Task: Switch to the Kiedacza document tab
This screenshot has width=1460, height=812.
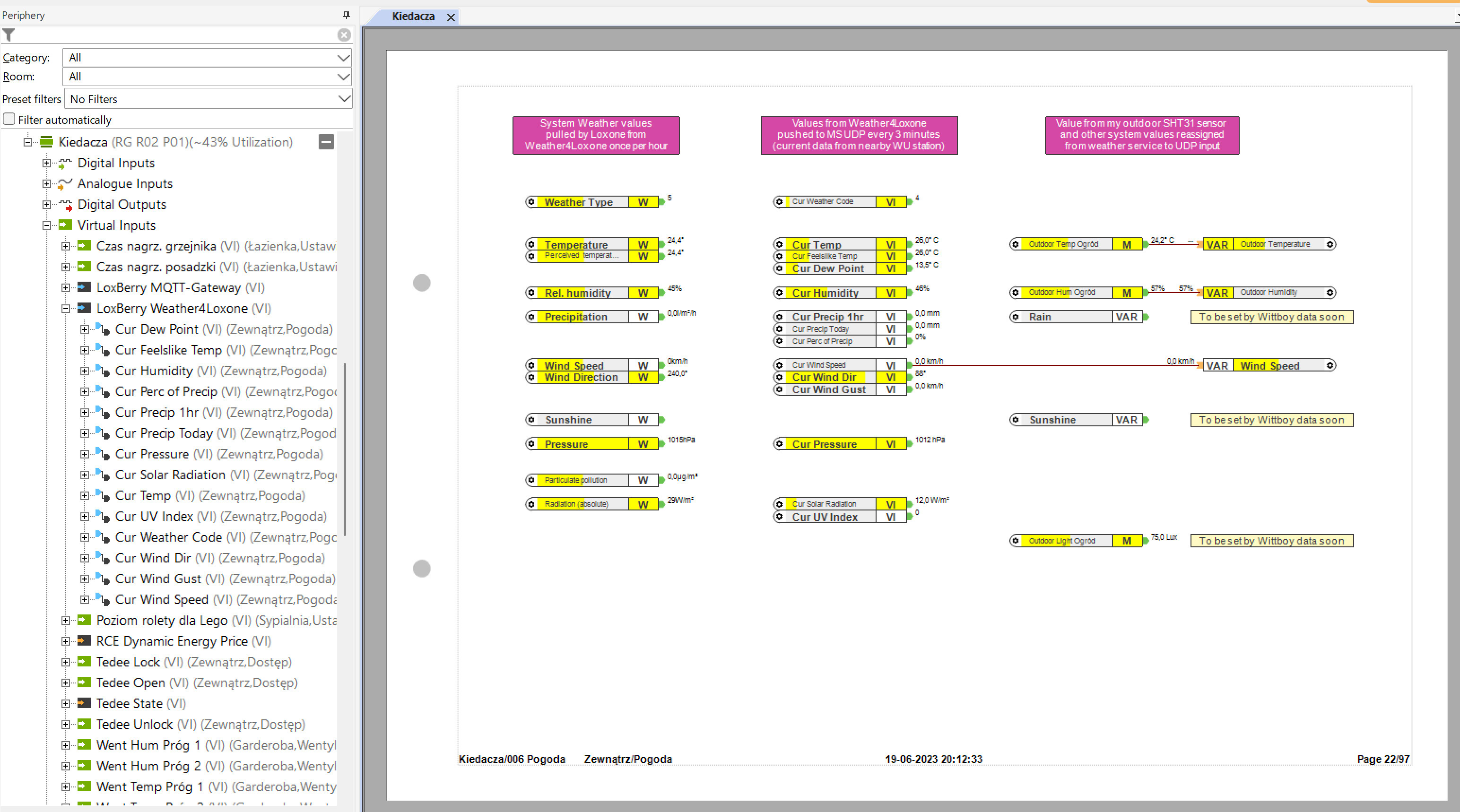Action: [x=413, y=17]
